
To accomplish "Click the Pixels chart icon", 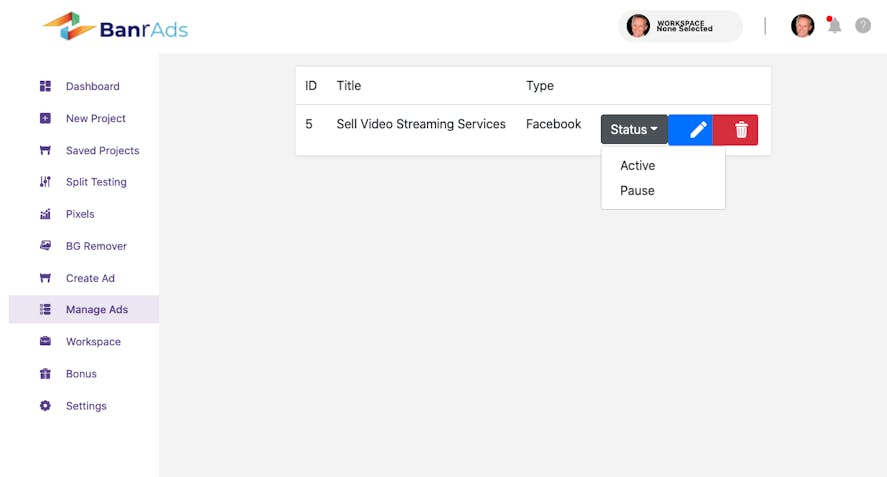I will click(45, 214).
